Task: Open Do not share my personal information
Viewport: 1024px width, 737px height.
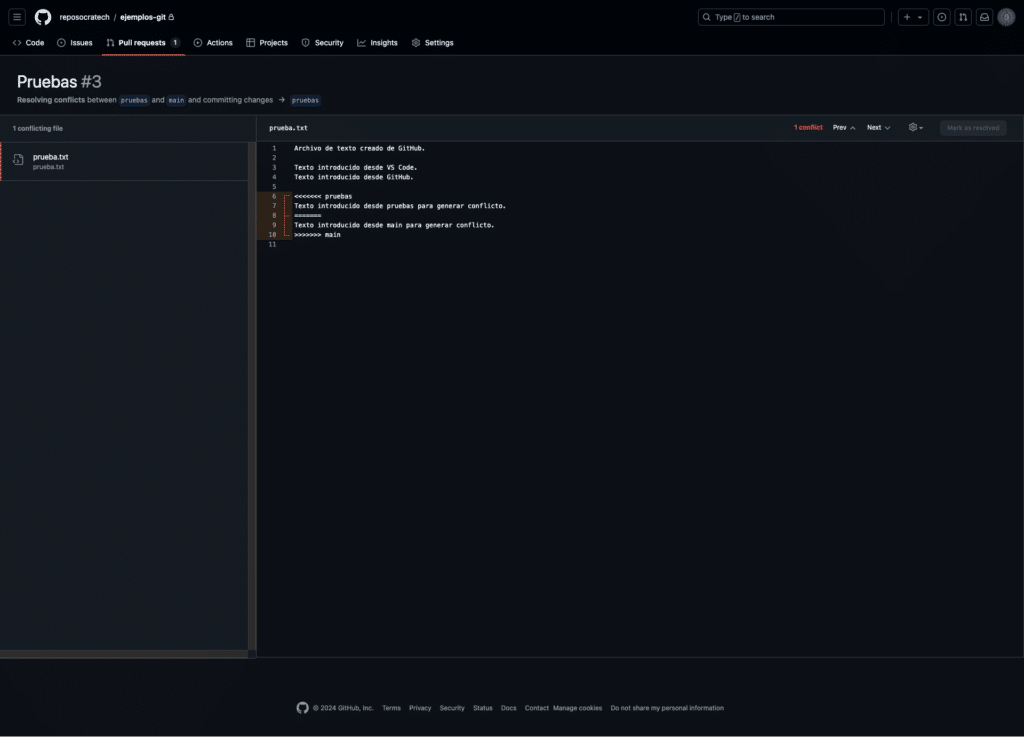Action: coord(667,708)
